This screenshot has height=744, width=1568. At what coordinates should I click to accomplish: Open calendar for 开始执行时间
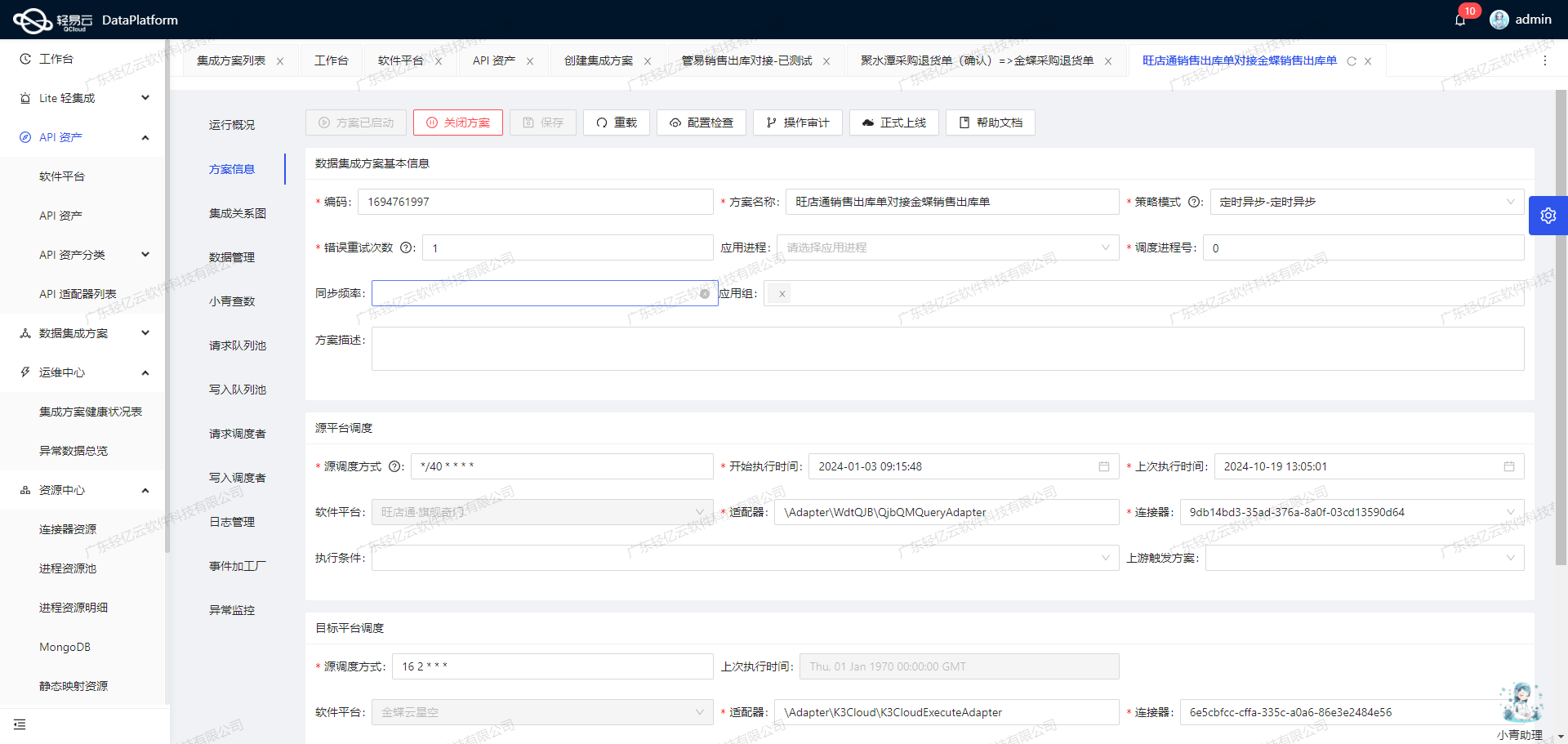pyautogui.click(x=1104, y=466)
